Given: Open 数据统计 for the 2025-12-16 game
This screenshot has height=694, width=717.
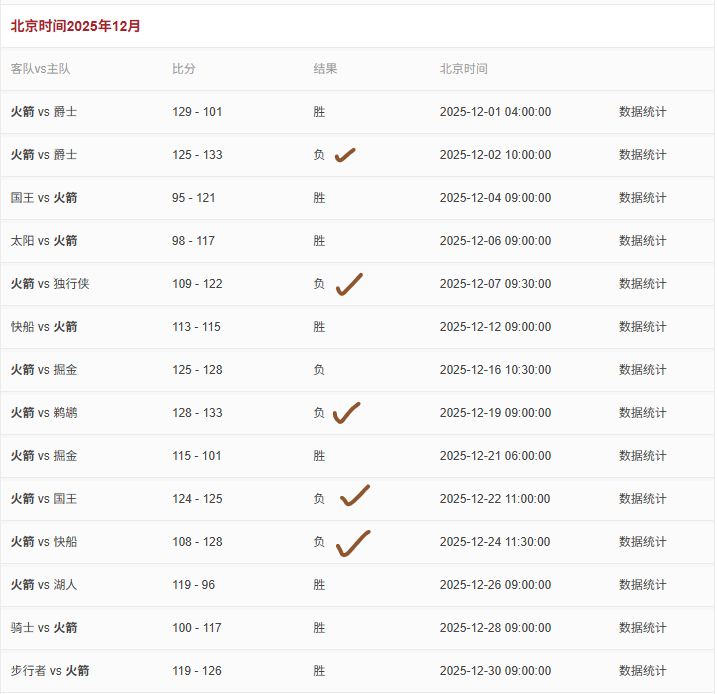Looking at the screenshot, I should (x=642, y=370).
